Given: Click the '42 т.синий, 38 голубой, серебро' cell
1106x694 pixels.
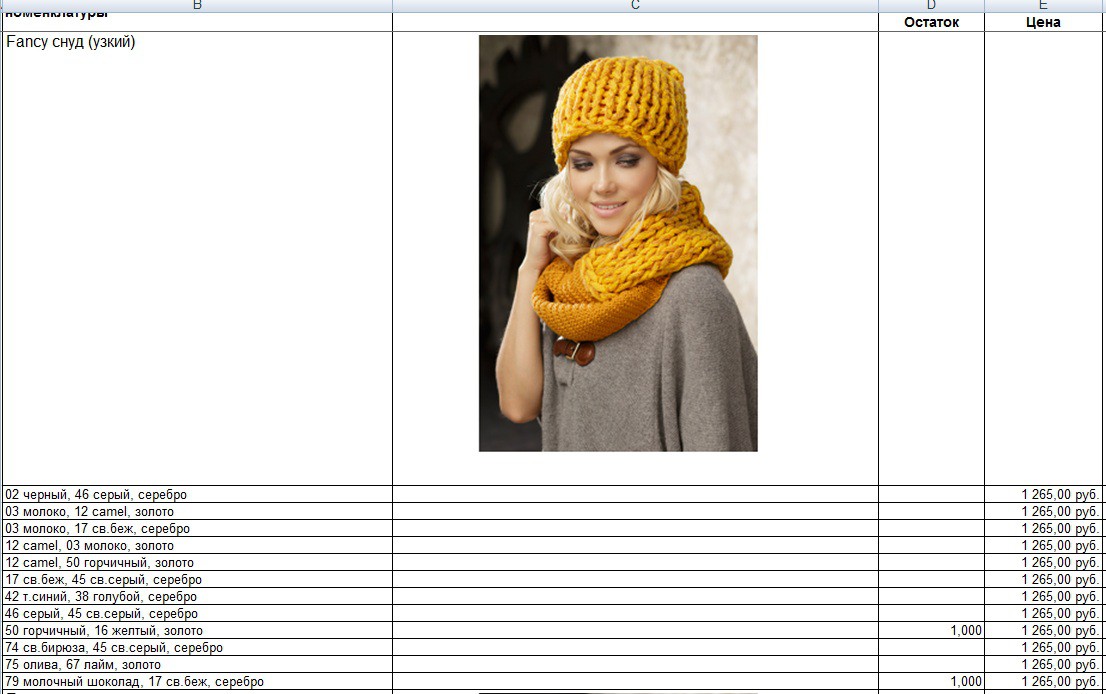Looking at the screenshot, I should click(x=198, y=596).
